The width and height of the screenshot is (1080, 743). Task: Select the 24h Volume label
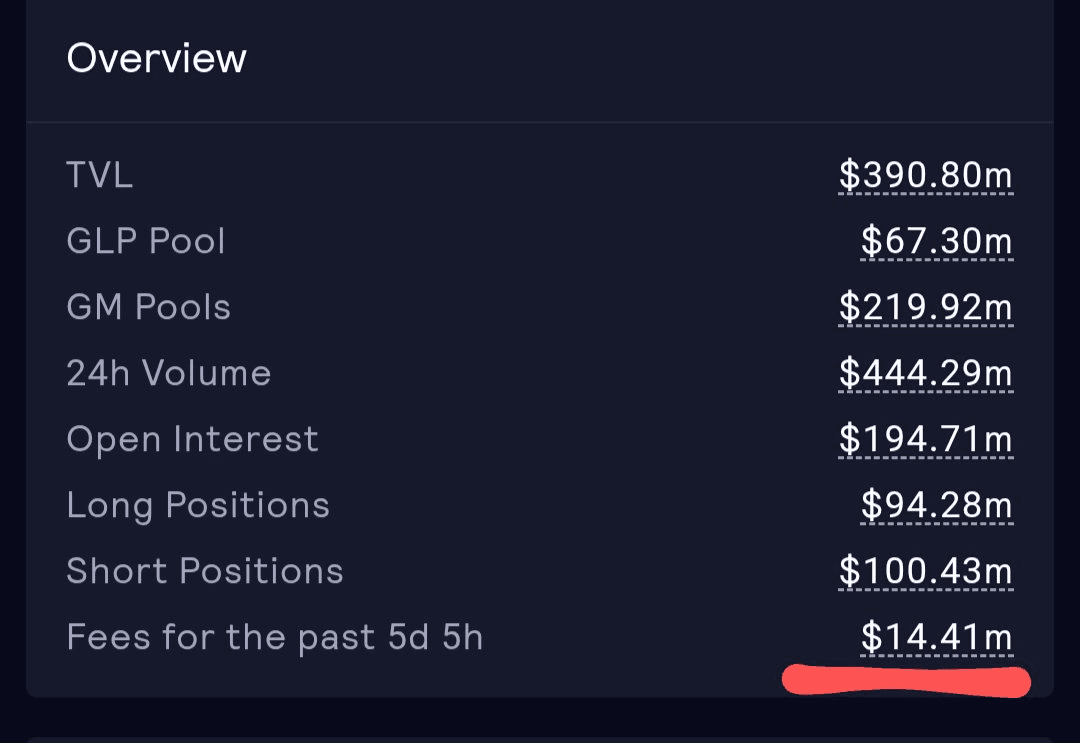[x=168, y=374]
